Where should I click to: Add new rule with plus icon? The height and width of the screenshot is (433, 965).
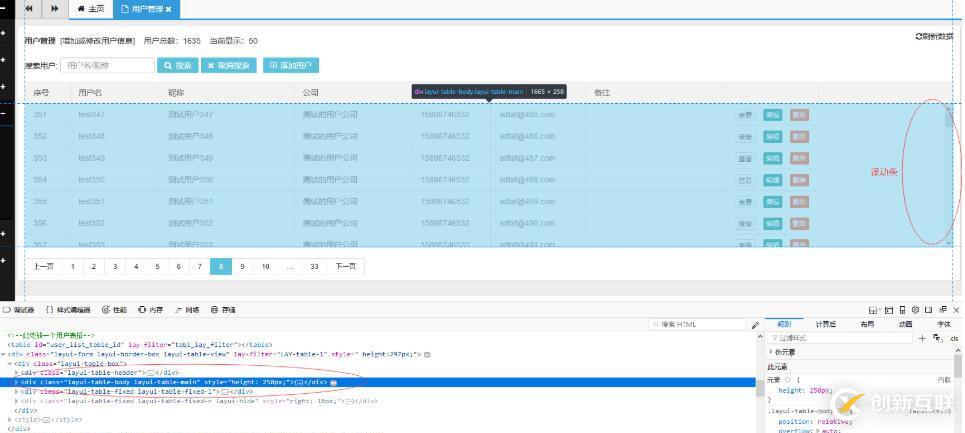(x=922, y=338)
